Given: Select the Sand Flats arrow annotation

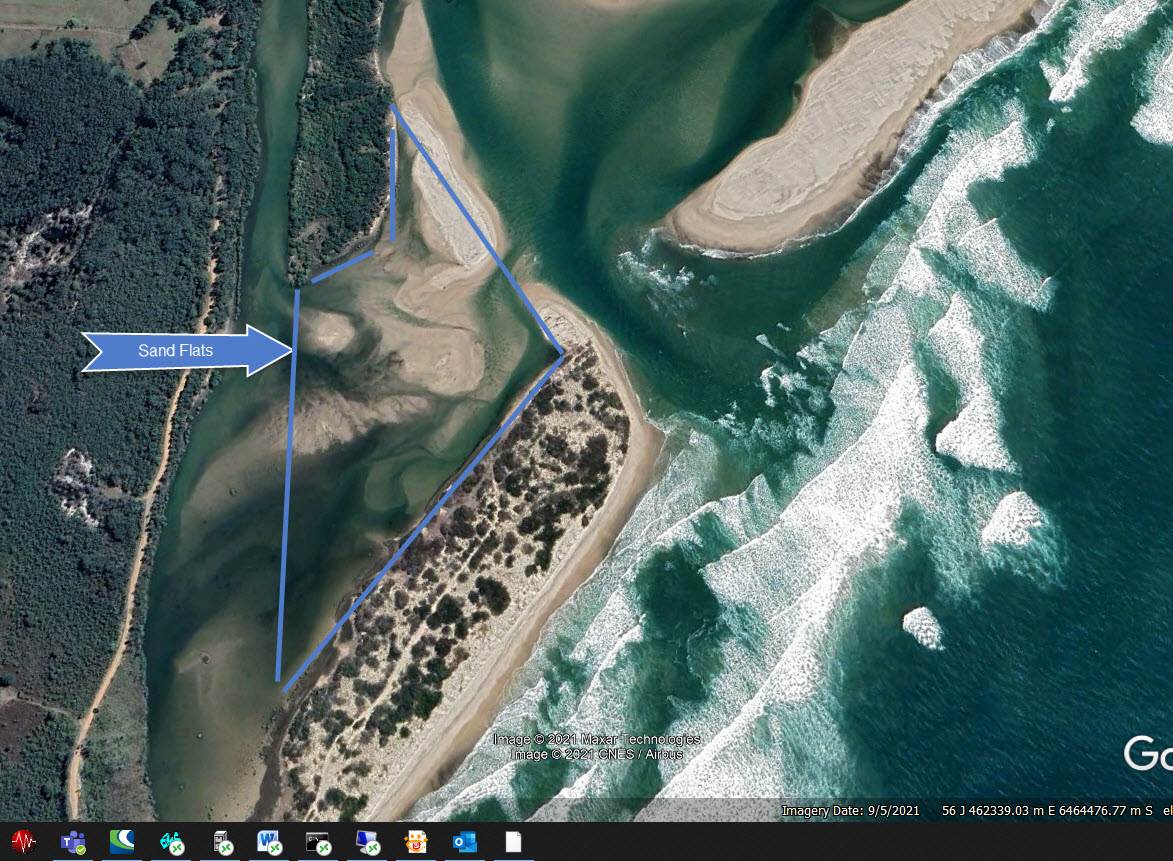Looking at the screenshot, I should pyautogui.click(x=186, y=350).
